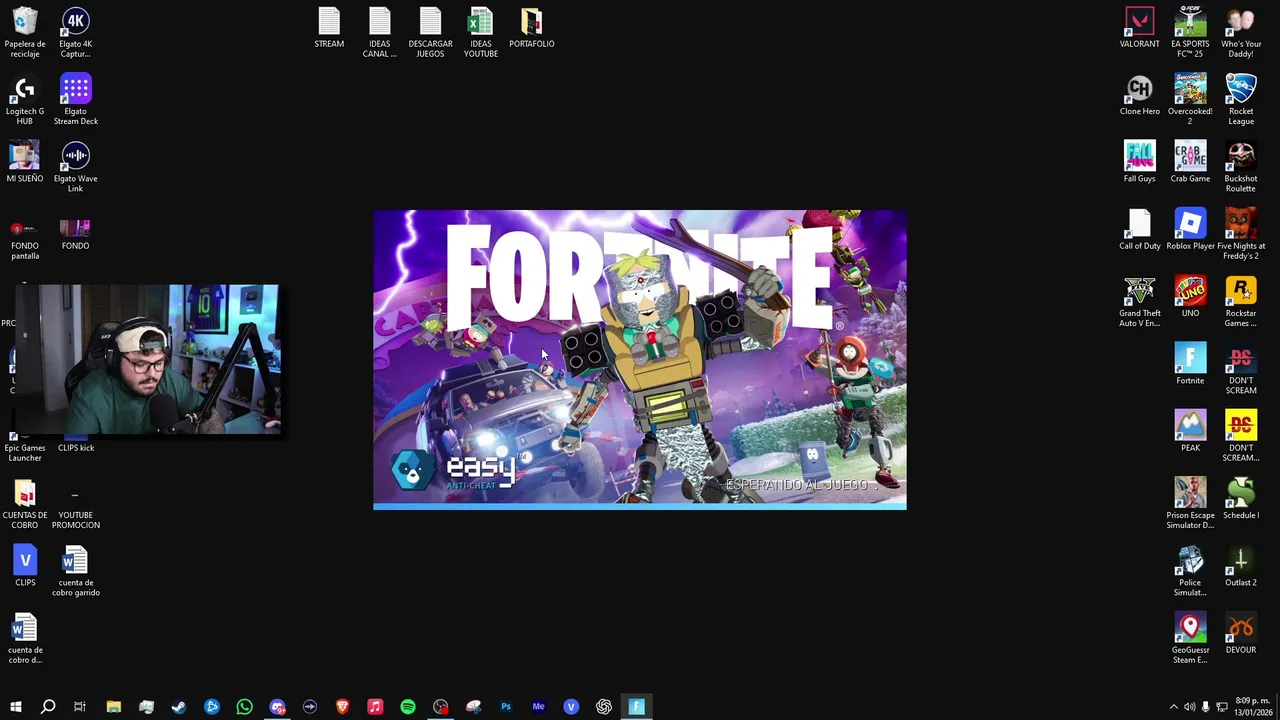
Task: Launch Police Simulator desktop shortcut
Action: click(x=1190, y=570)
